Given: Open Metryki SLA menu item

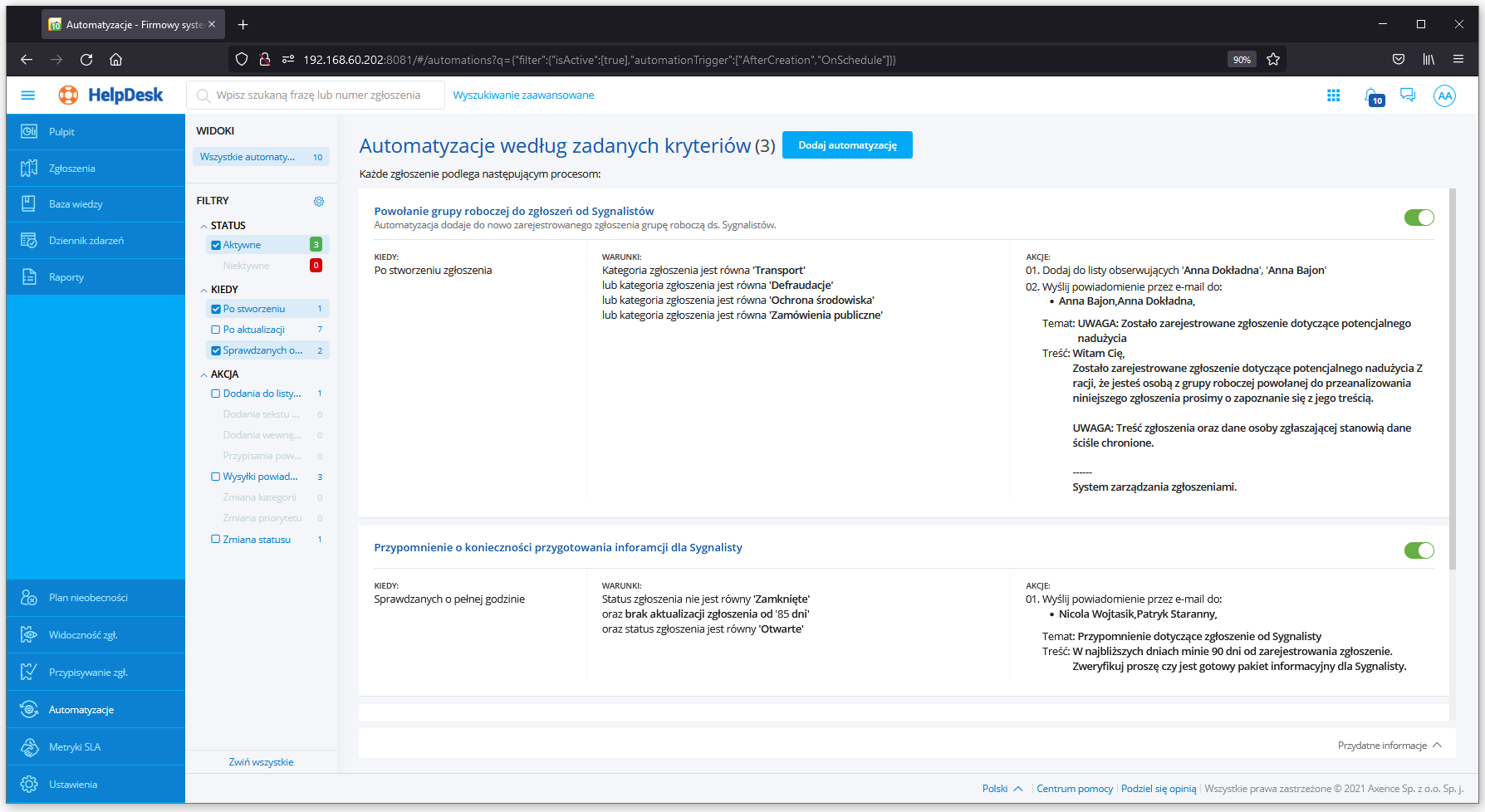Looking at the screenshot, I should pyautogui.click(x=96, y=746).
